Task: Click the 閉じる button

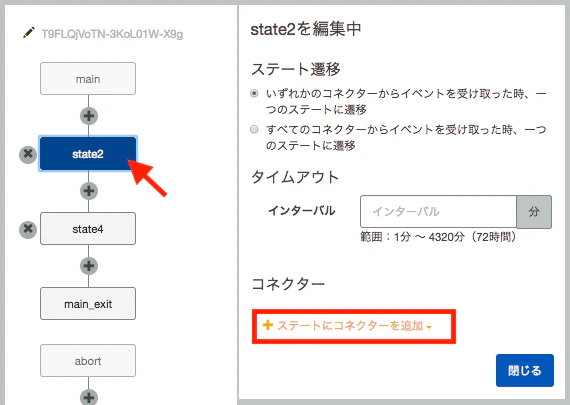Action: point(525,370)
